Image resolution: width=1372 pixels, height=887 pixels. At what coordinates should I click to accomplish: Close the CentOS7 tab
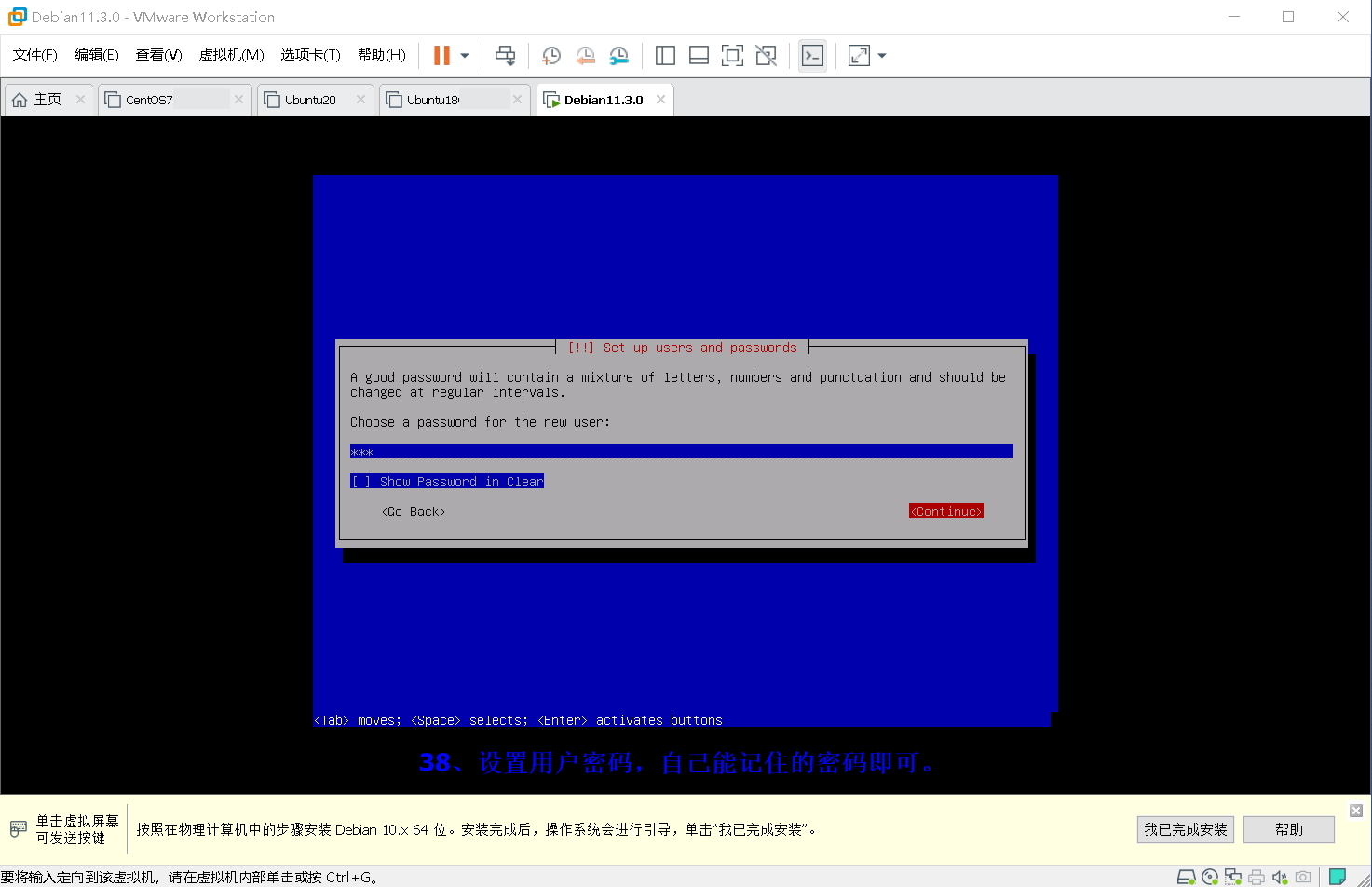[239, 100]
